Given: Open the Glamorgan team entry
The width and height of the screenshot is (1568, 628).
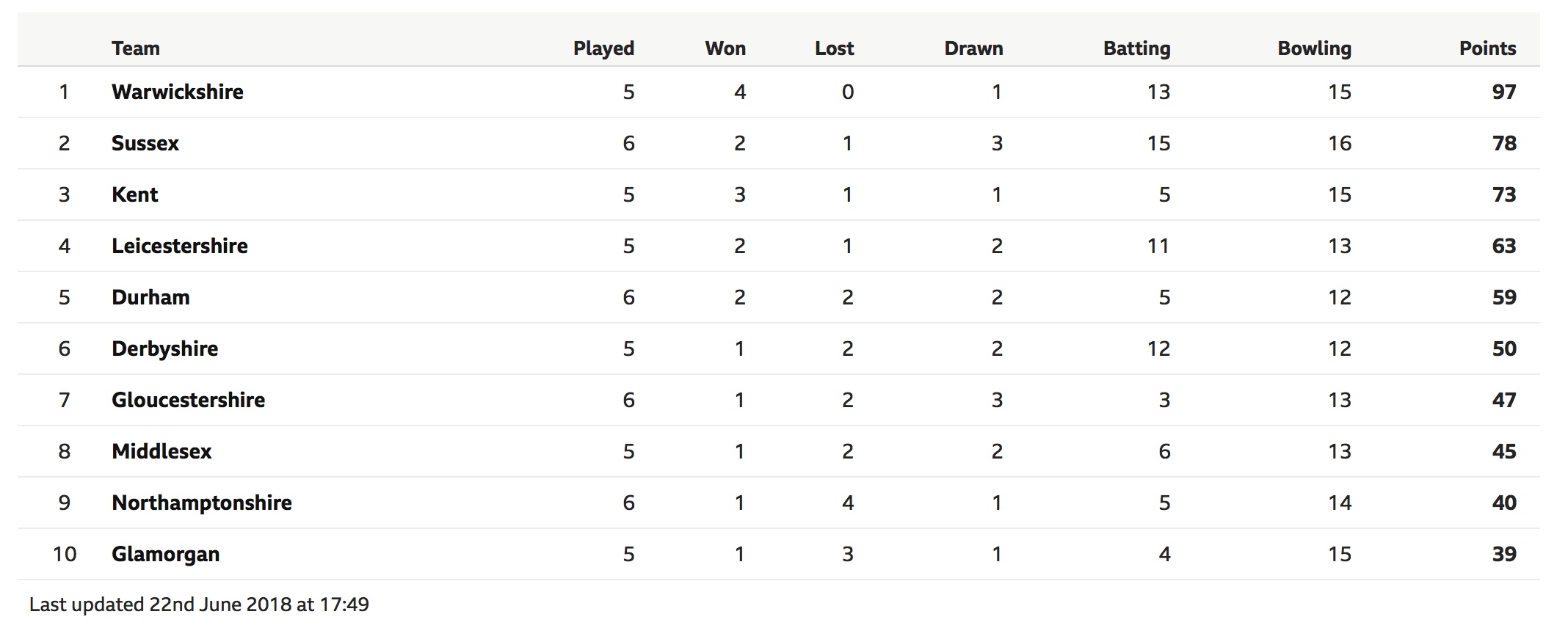Looking at the screenshot, I should (x=166, y=554).
